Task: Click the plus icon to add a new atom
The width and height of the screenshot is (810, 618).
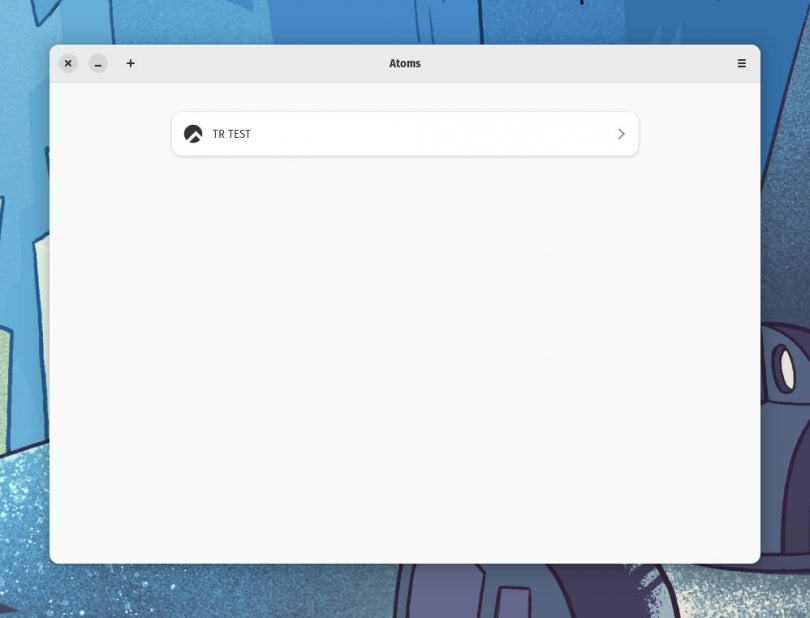Action: (130, 63)
